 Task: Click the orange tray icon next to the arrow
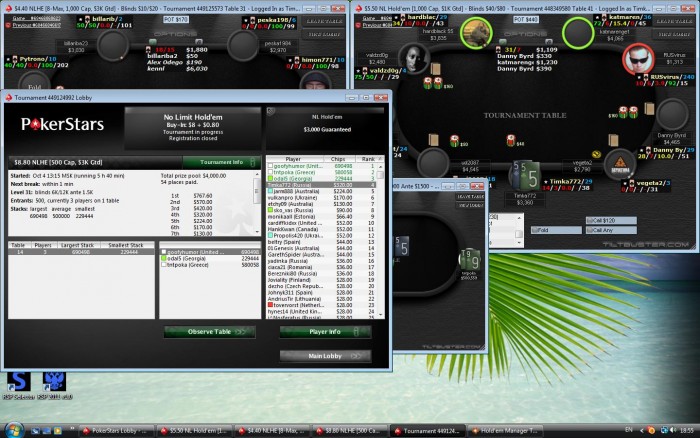point(652,430)
